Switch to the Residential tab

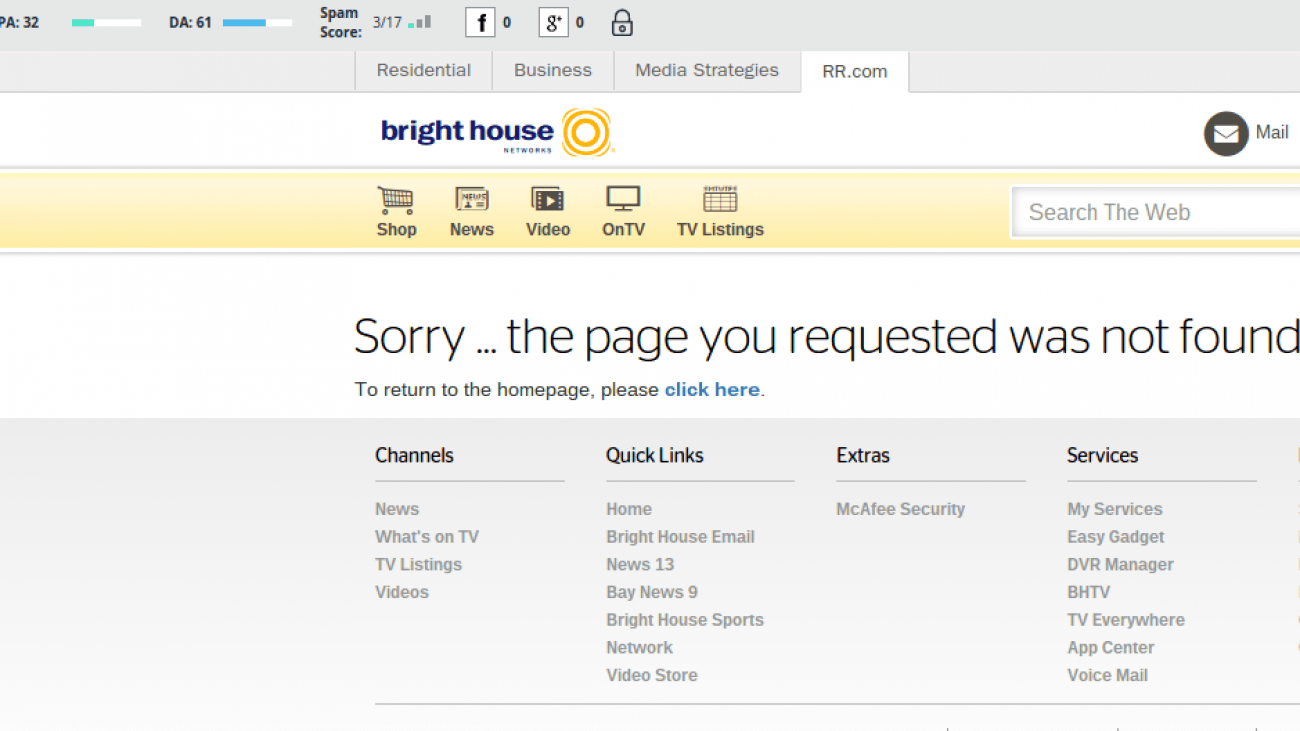click(x=423, y=71)
